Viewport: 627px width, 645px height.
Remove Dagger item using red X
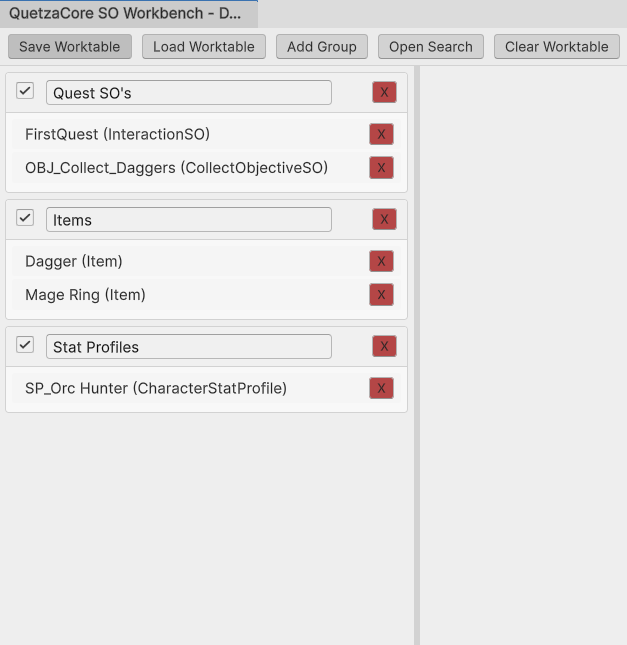[381, 262]
